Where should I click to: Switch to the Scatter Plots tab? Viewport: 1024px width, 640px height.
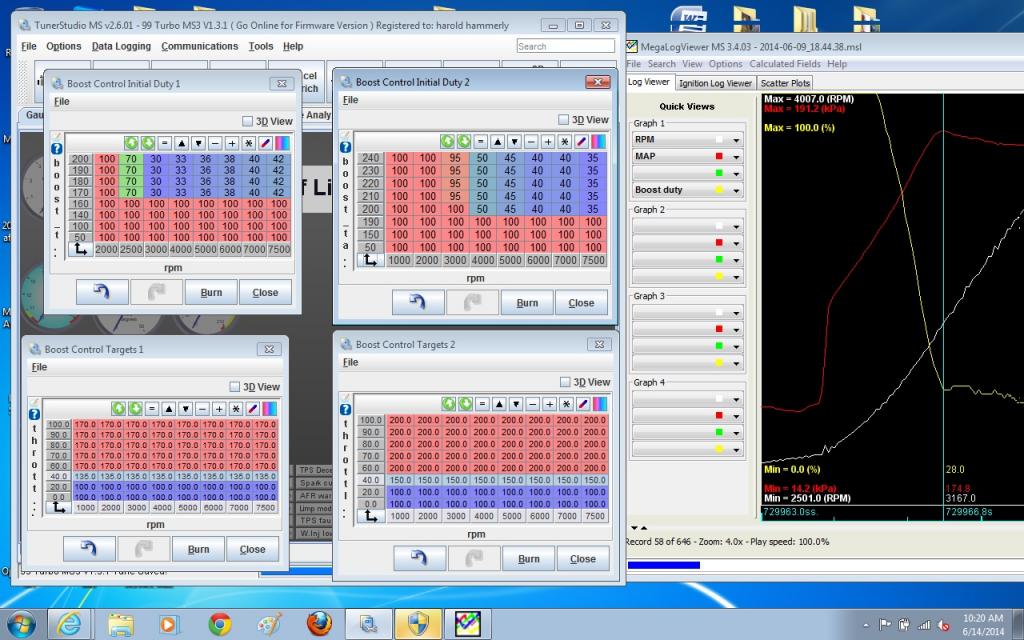coord(785,83)
